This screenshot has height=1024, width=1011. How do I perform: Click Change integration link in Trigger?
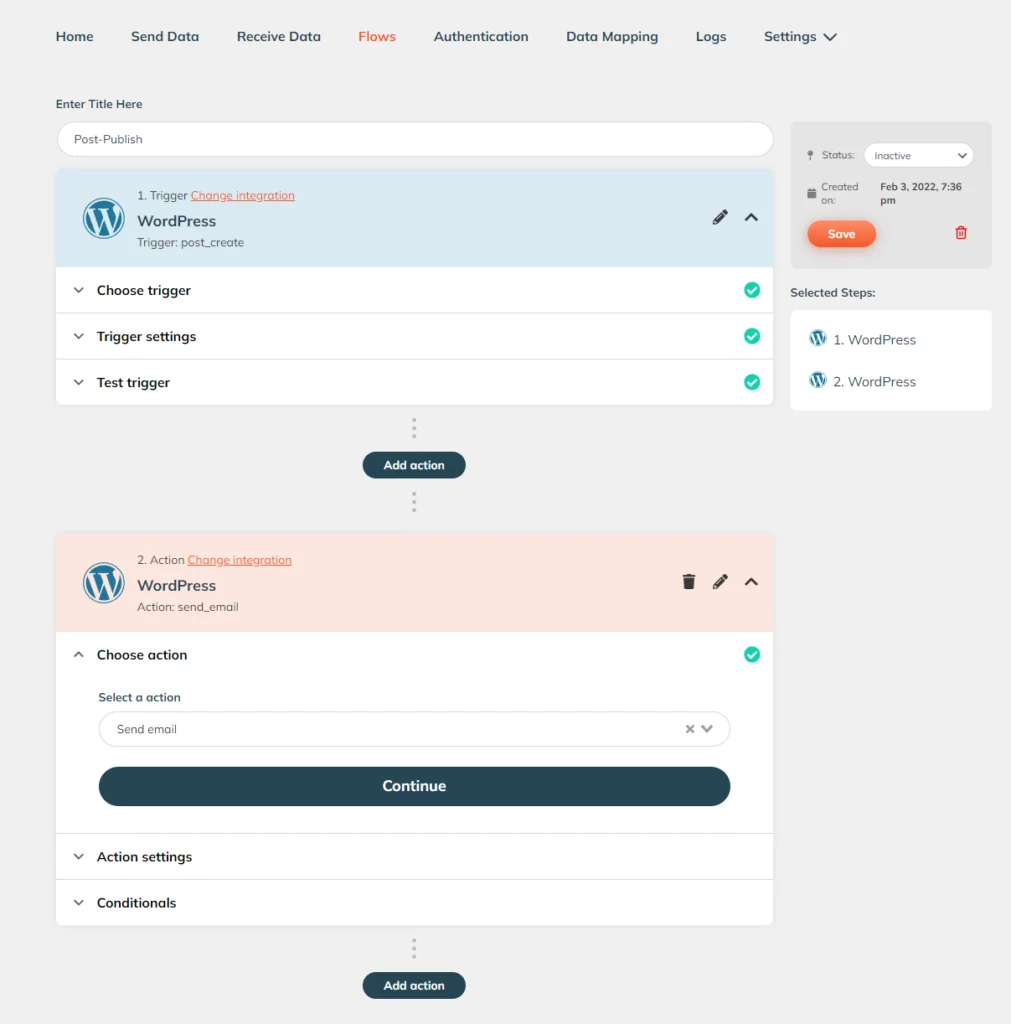pos(242,195)
